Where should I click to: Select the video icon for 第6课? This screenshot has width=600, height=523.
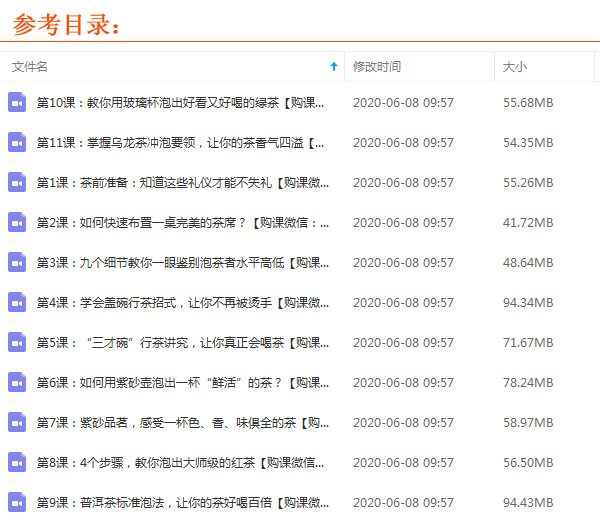point(17,382)
